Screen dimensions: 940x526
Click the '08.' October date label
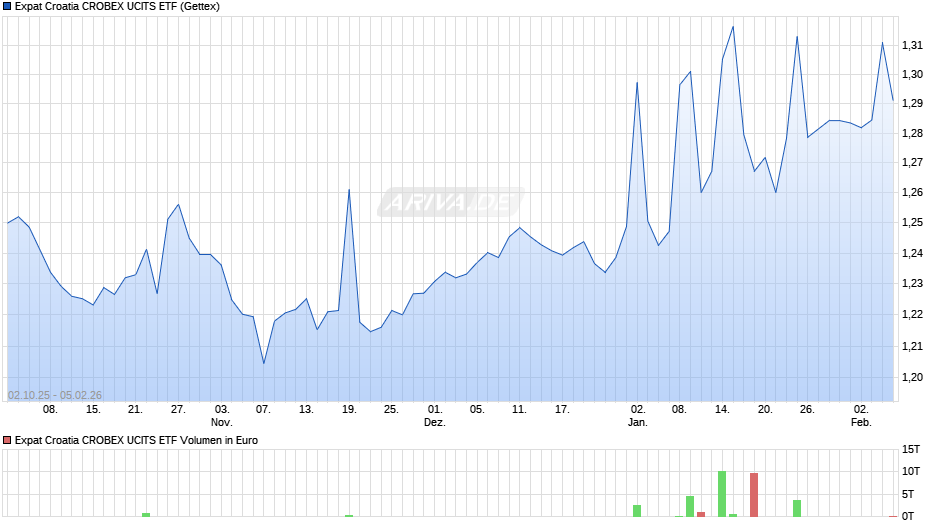pos(50,410)
